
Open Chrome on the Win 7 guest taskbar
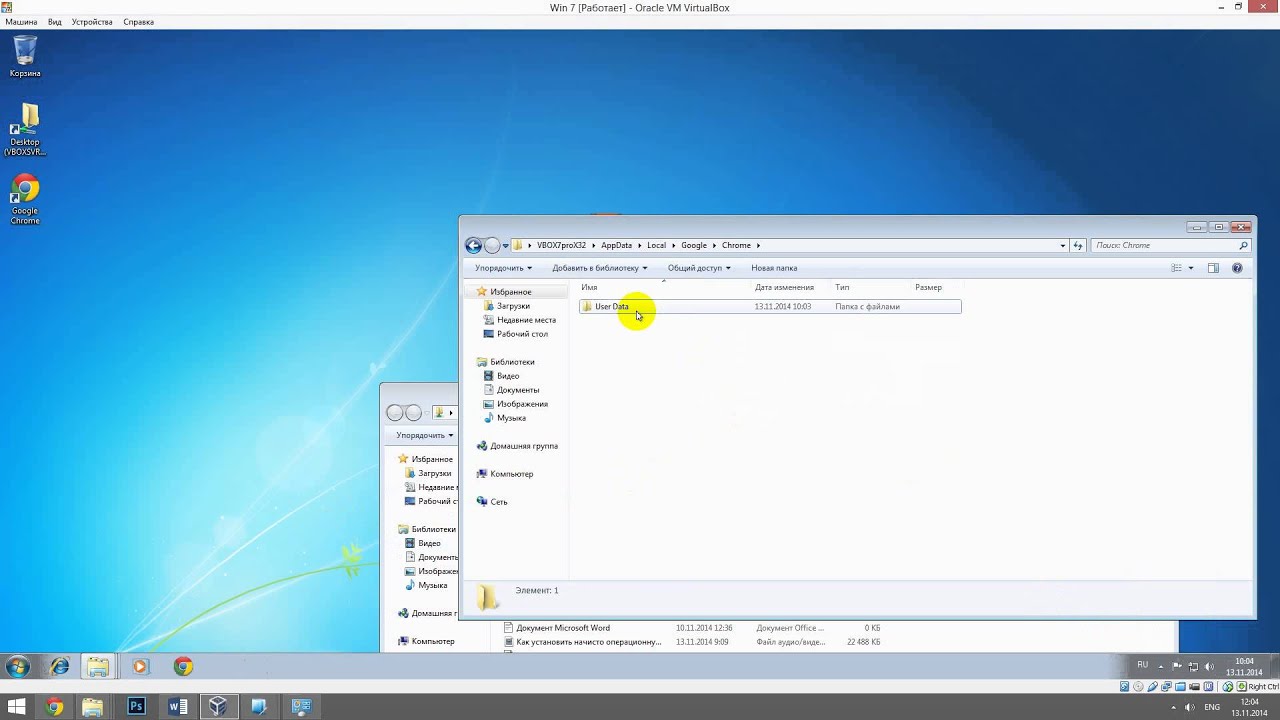[182, 667]
